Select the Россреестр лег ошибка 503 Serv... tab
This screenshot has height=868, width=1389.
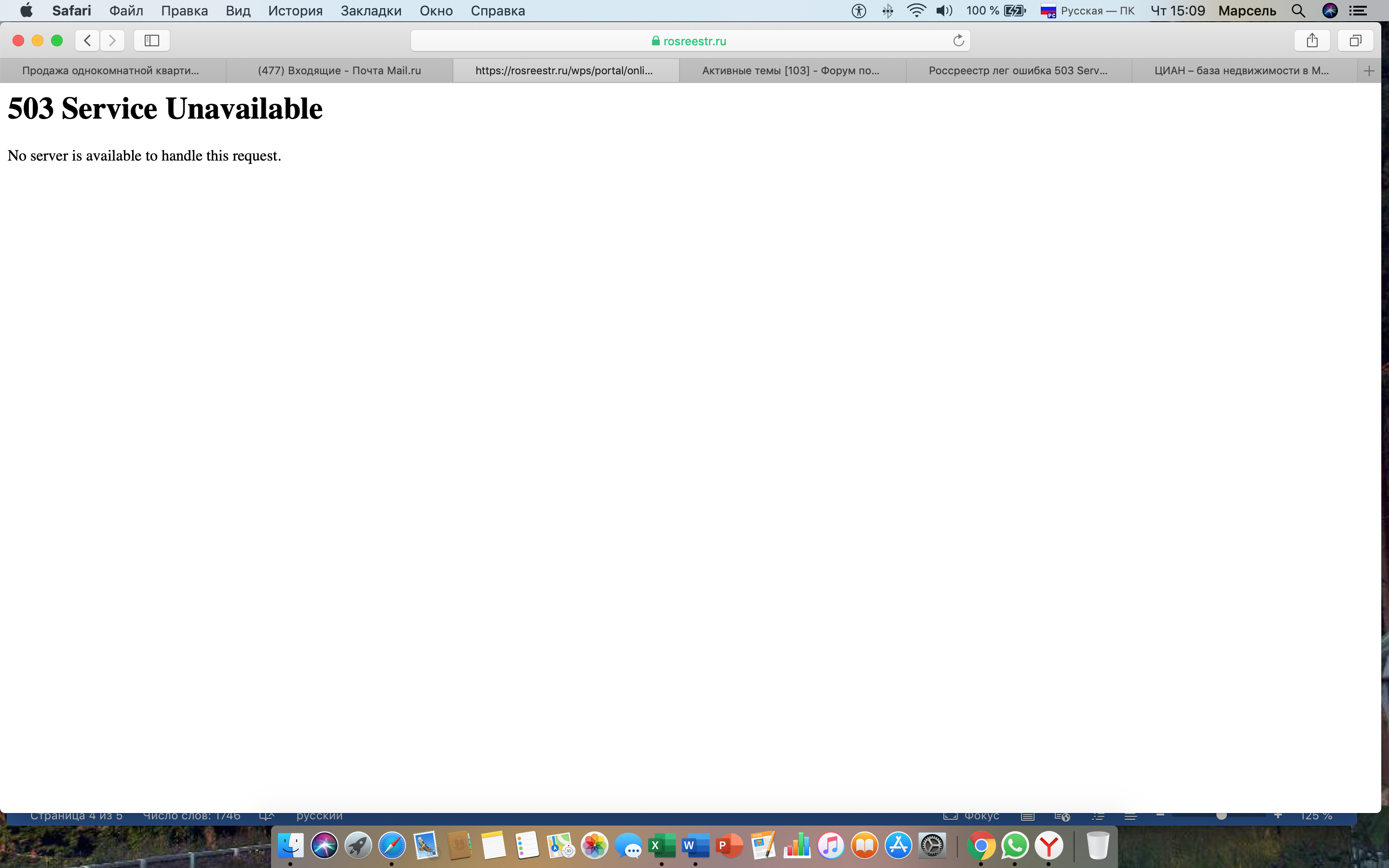1018,70
